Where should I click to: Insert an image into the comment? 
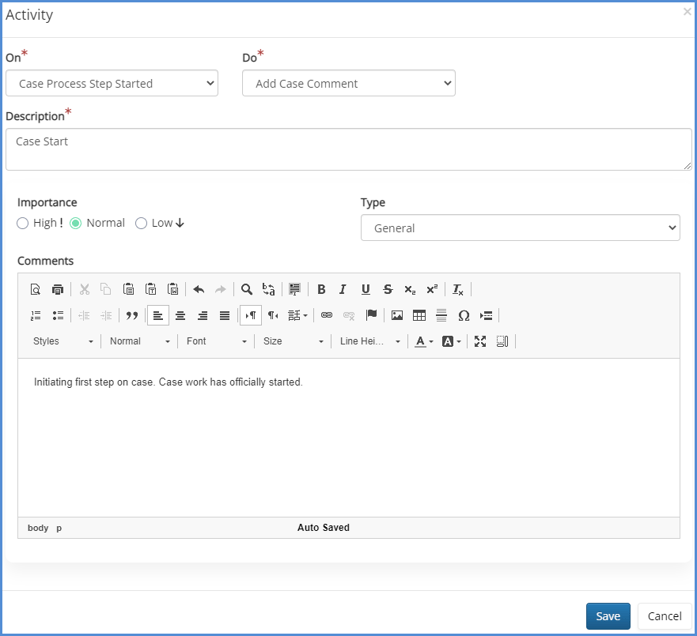click(397, 315)
